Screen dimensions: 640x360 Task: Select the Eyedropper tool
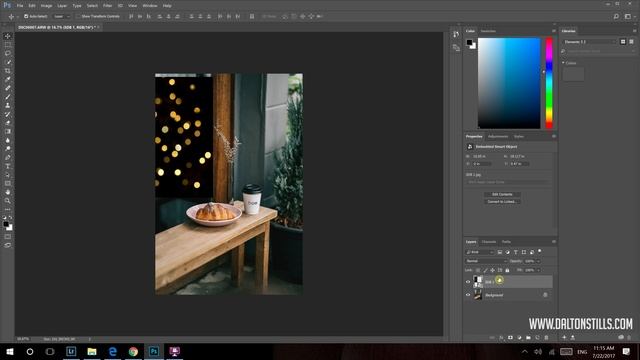pyautogui.click(x=7, y=79)
